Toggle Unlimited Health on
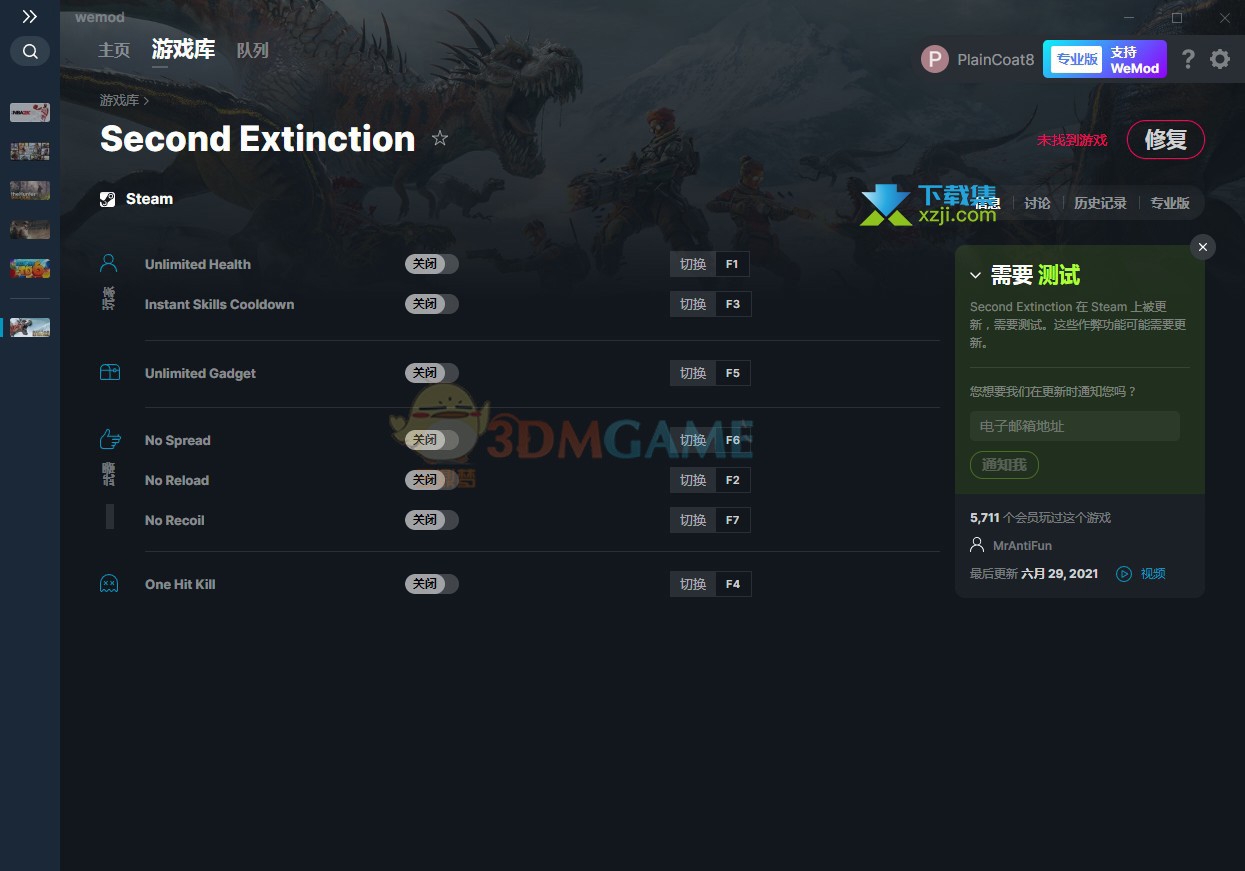The image size is (1245, 871). (432, 264)
